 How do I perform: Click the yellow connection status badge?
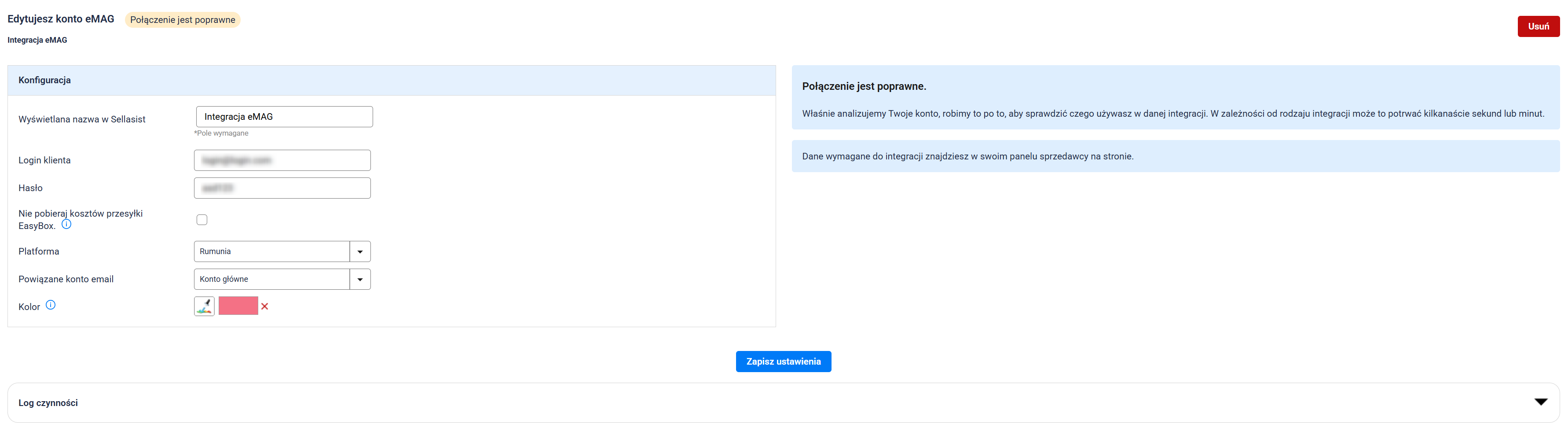click(x=183, y=20)
